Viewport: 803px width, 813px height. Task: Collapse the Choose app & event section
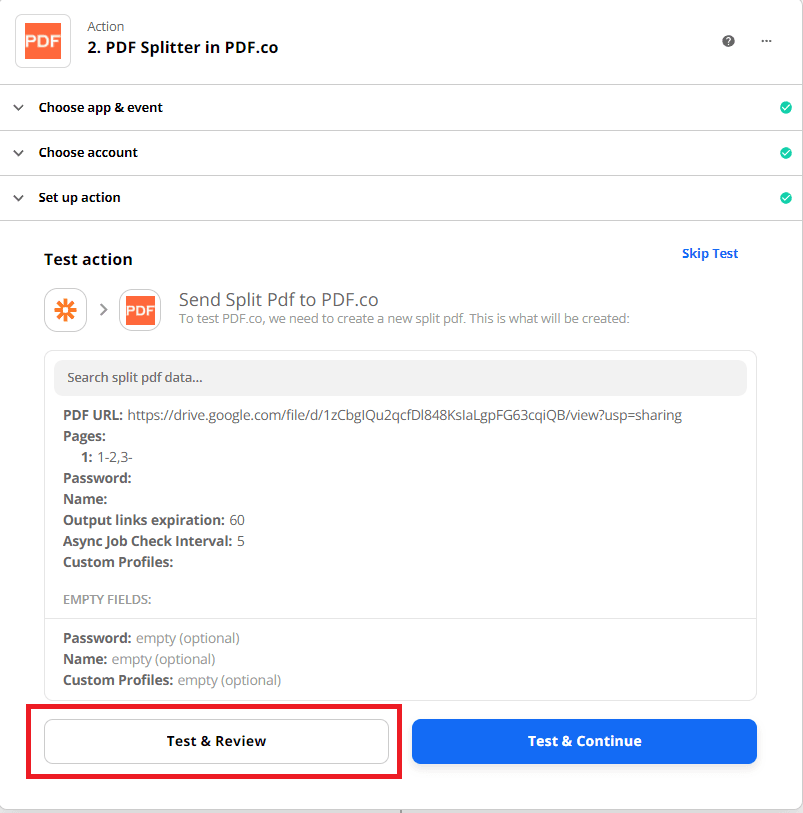tap(18, 107)
